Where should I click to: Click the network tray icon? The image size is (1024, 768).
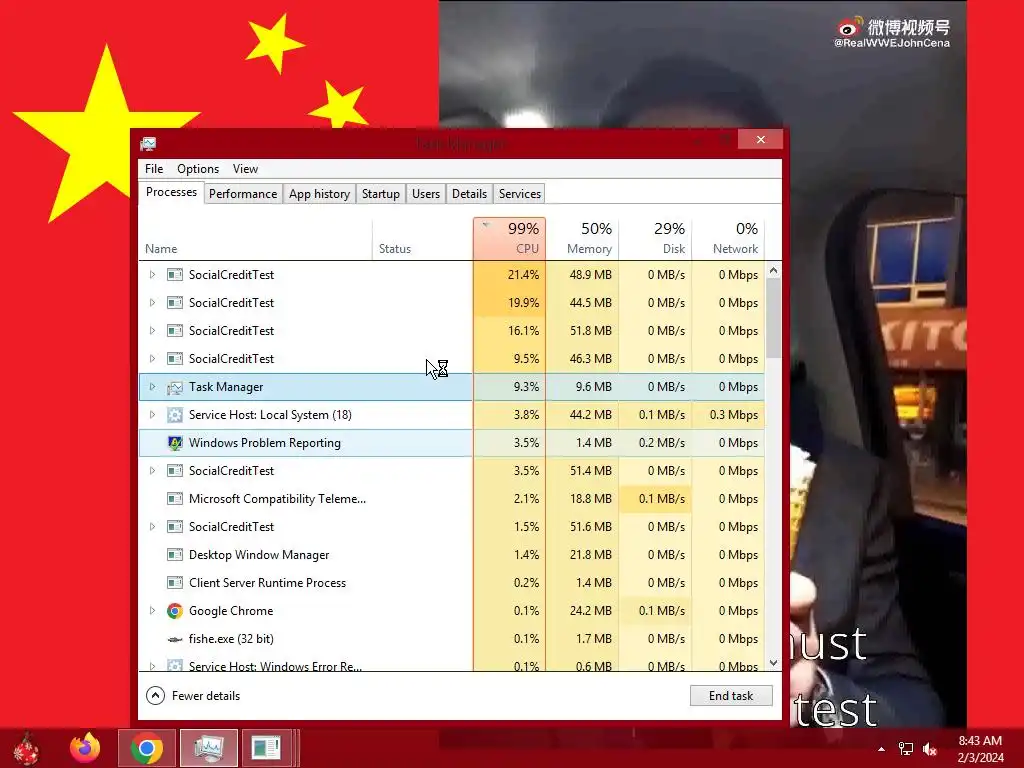(x=905, y=749)
